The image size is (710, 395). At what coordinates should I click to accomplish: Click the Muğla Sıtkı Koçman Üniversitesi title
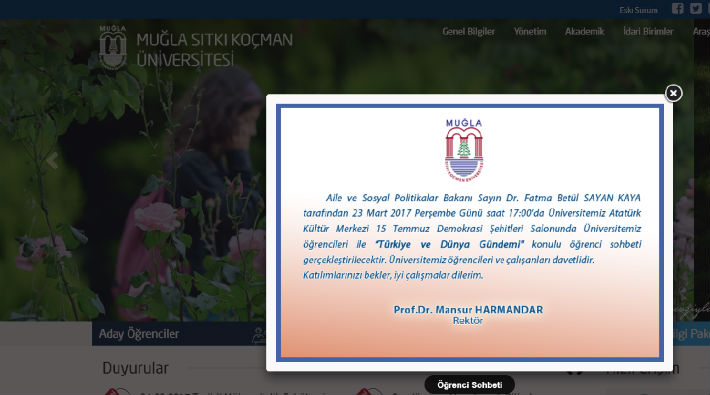214,49
